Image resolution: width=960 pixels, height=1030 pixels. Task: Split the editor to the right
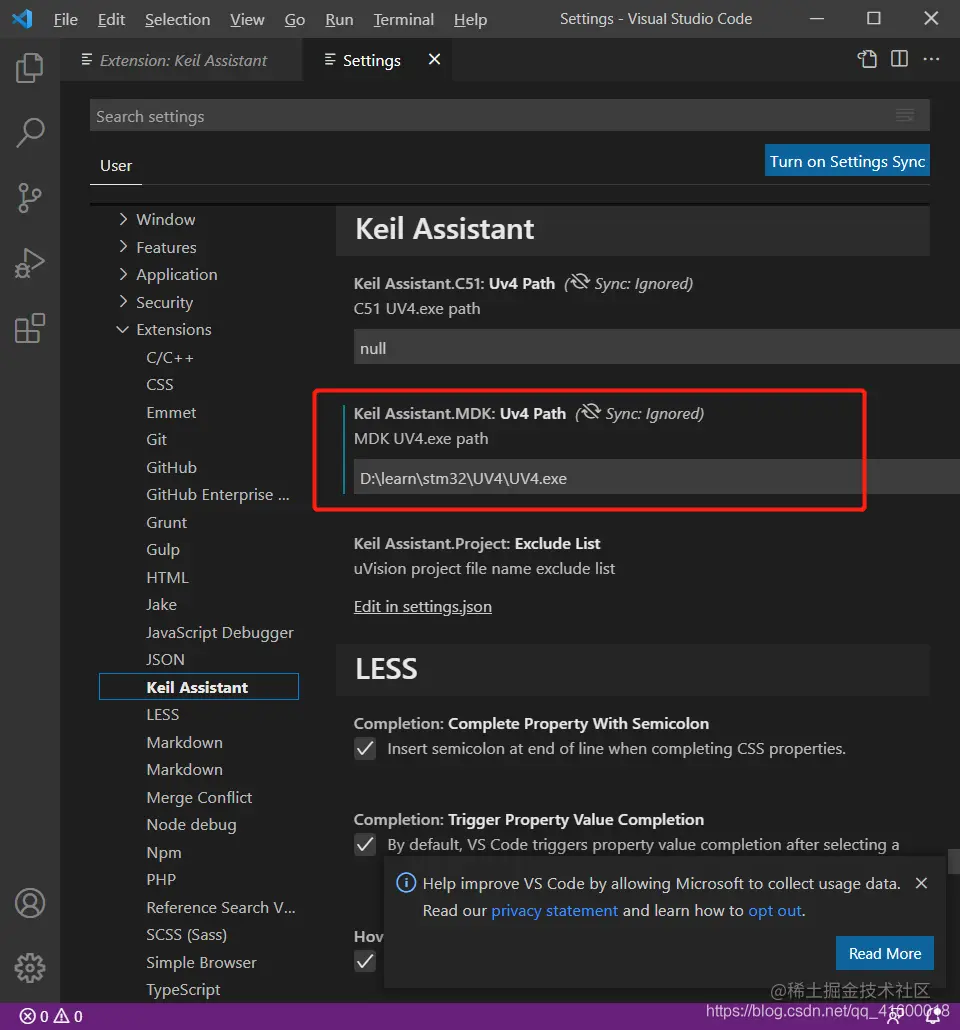900,59
